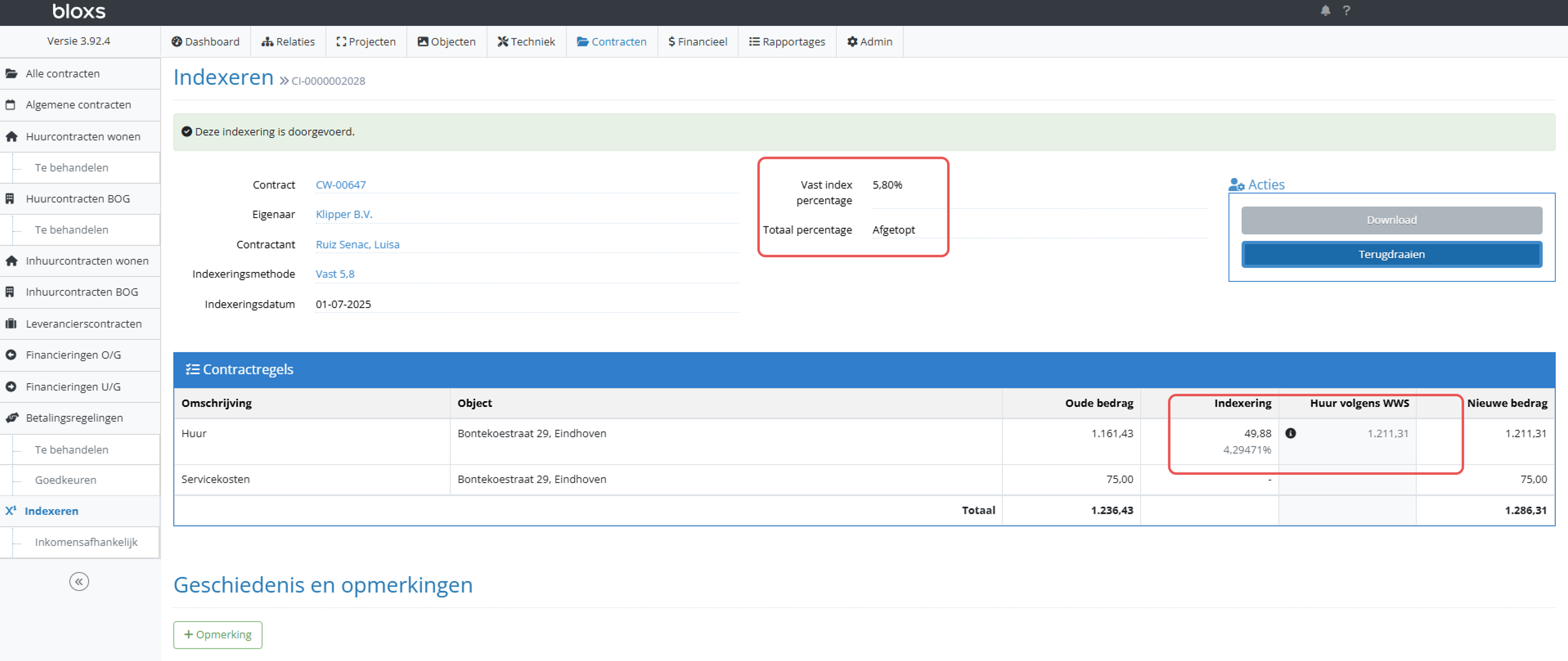Click the Alle contracten folder icon

11,74
